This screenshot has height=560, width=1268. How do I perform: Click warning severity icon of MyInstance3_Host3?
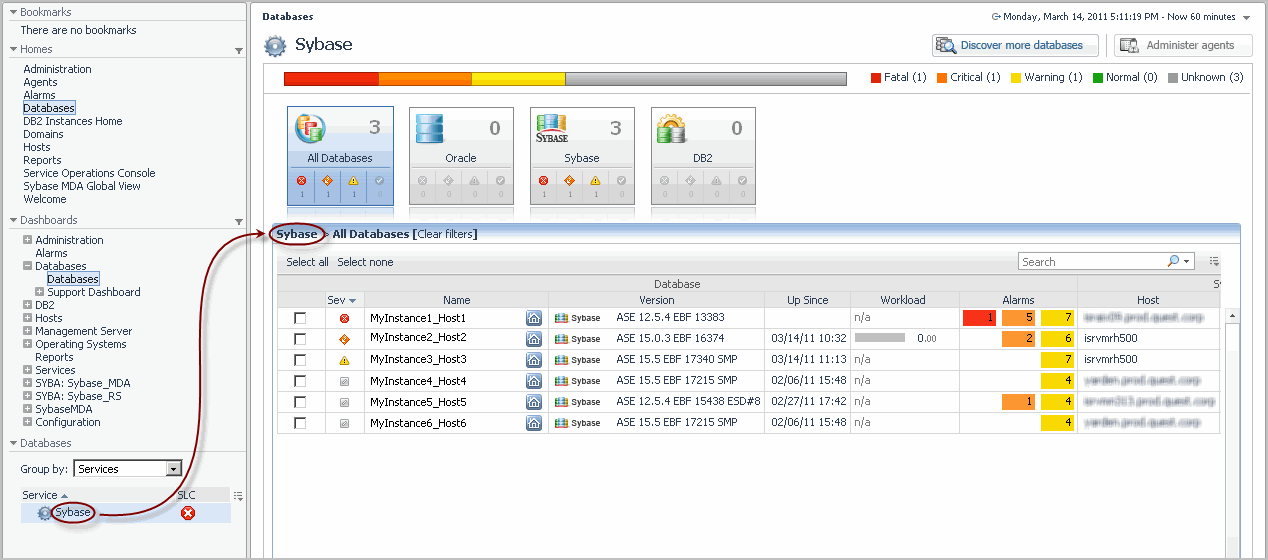(x=345, y=360)
